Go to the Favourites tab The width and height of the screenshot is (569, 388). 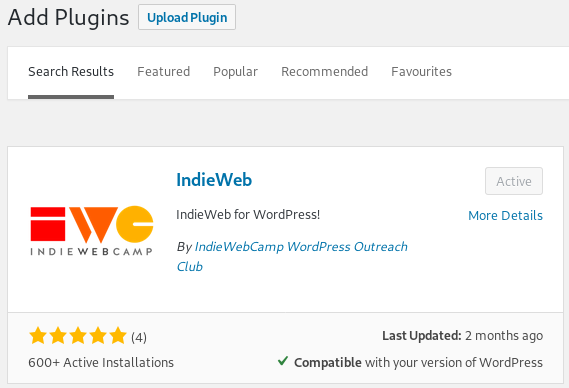tap(421, 72)
